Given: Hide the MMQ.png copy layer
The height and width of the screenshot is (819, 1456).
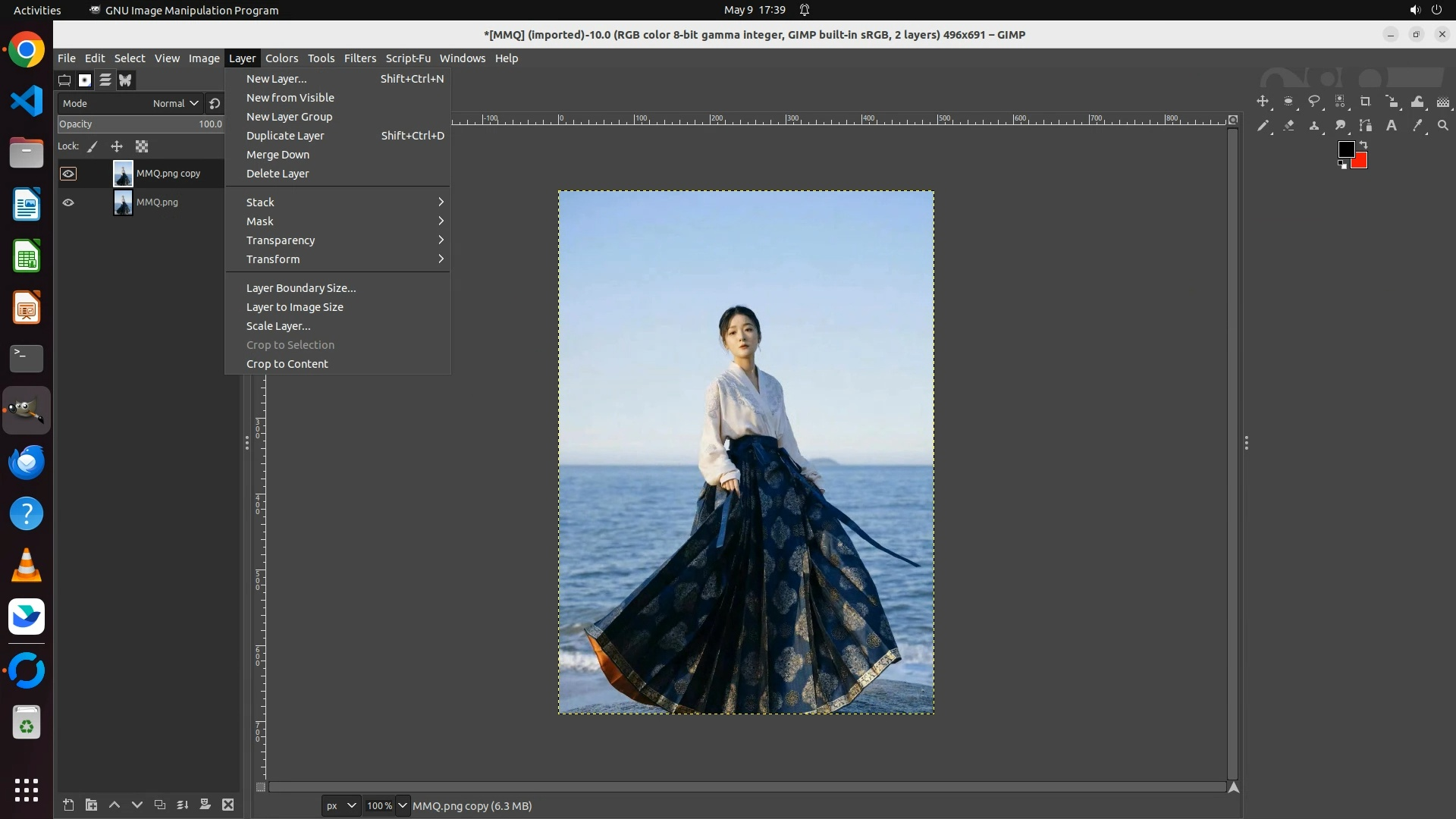Looking at the screenshot, I should point(68,174).
